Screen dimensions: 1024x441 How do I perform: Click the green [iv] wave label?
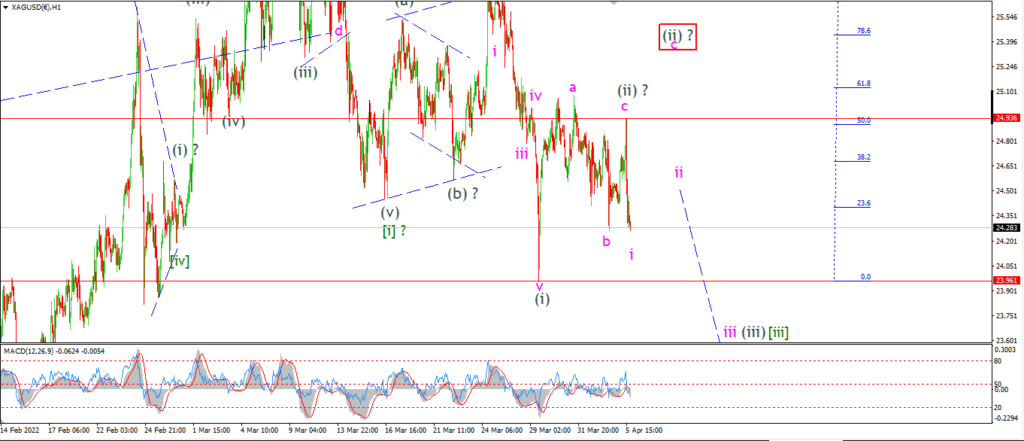pyautogui.click(x=180, y=261)
